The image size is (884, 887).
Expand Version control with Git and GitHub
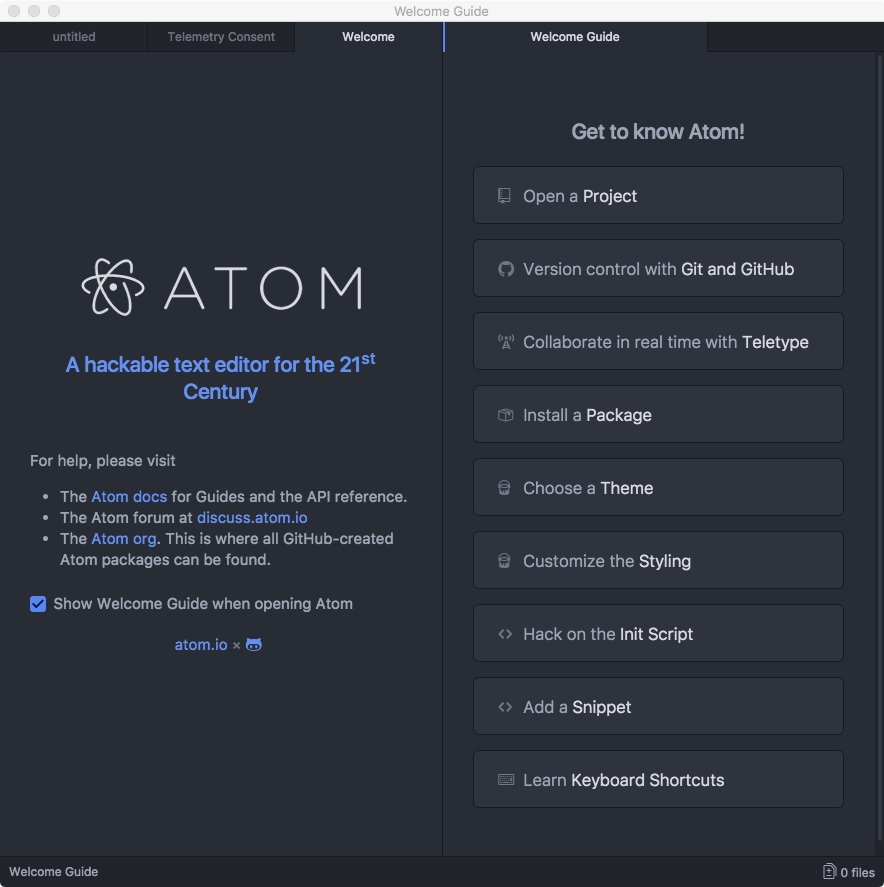(x=658, y=268)
